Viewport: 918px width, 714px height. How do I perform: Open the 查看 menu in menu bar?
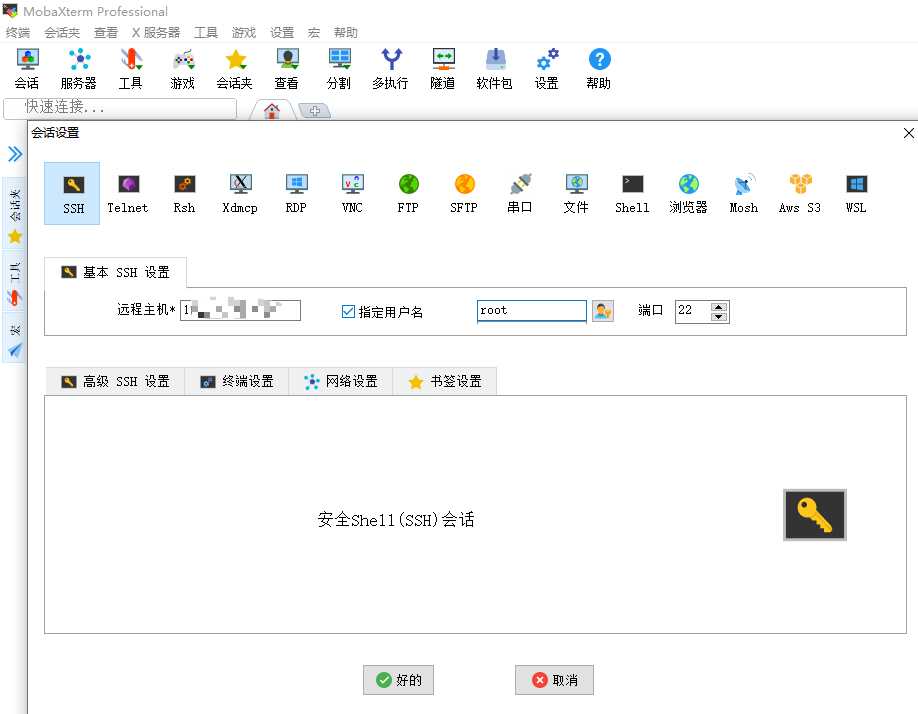pyautogui.click(x=106, y=33)
